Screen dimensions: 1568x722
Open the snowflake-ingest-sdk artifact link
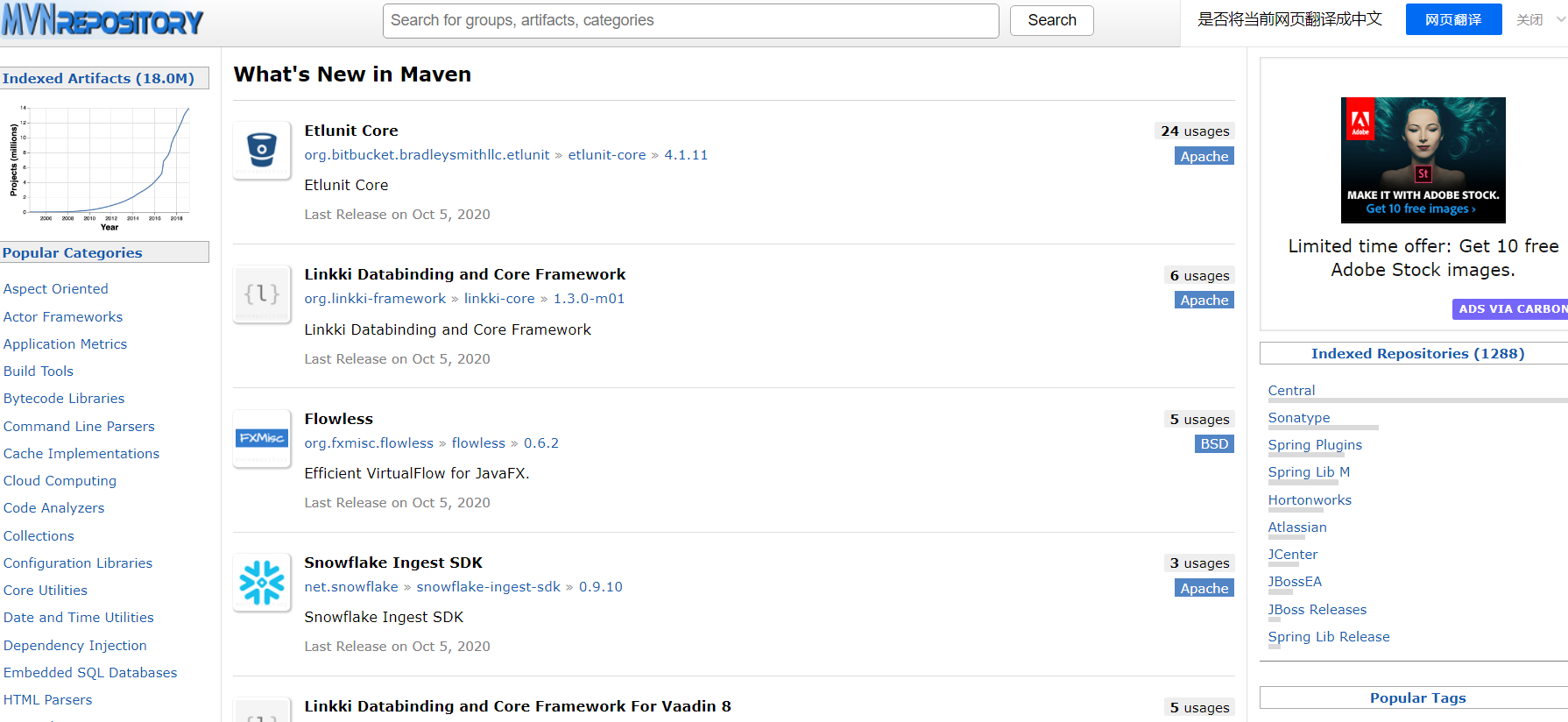[488, 587]
